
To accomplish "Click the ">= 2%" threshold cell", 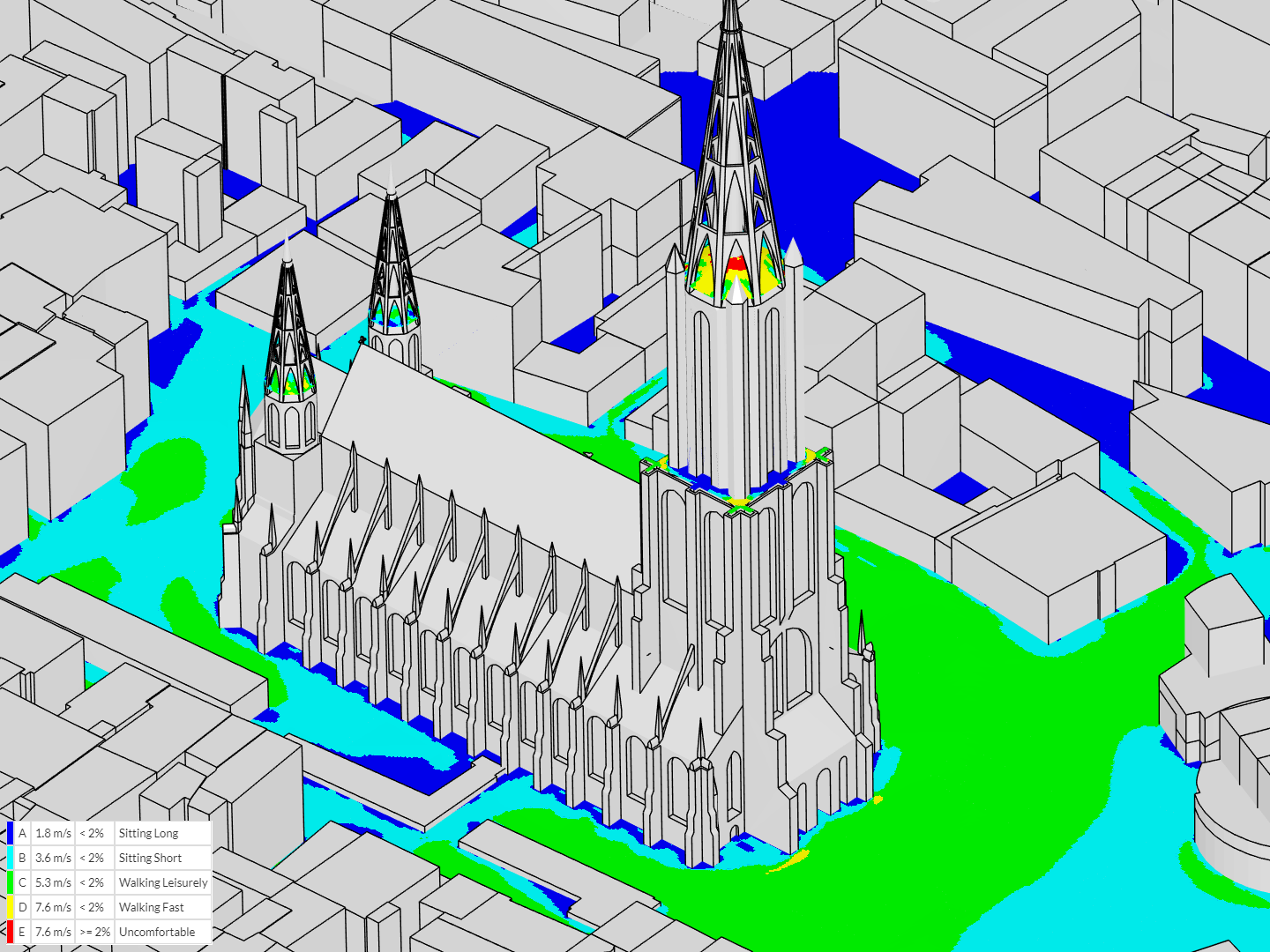I will click(94, 932).
